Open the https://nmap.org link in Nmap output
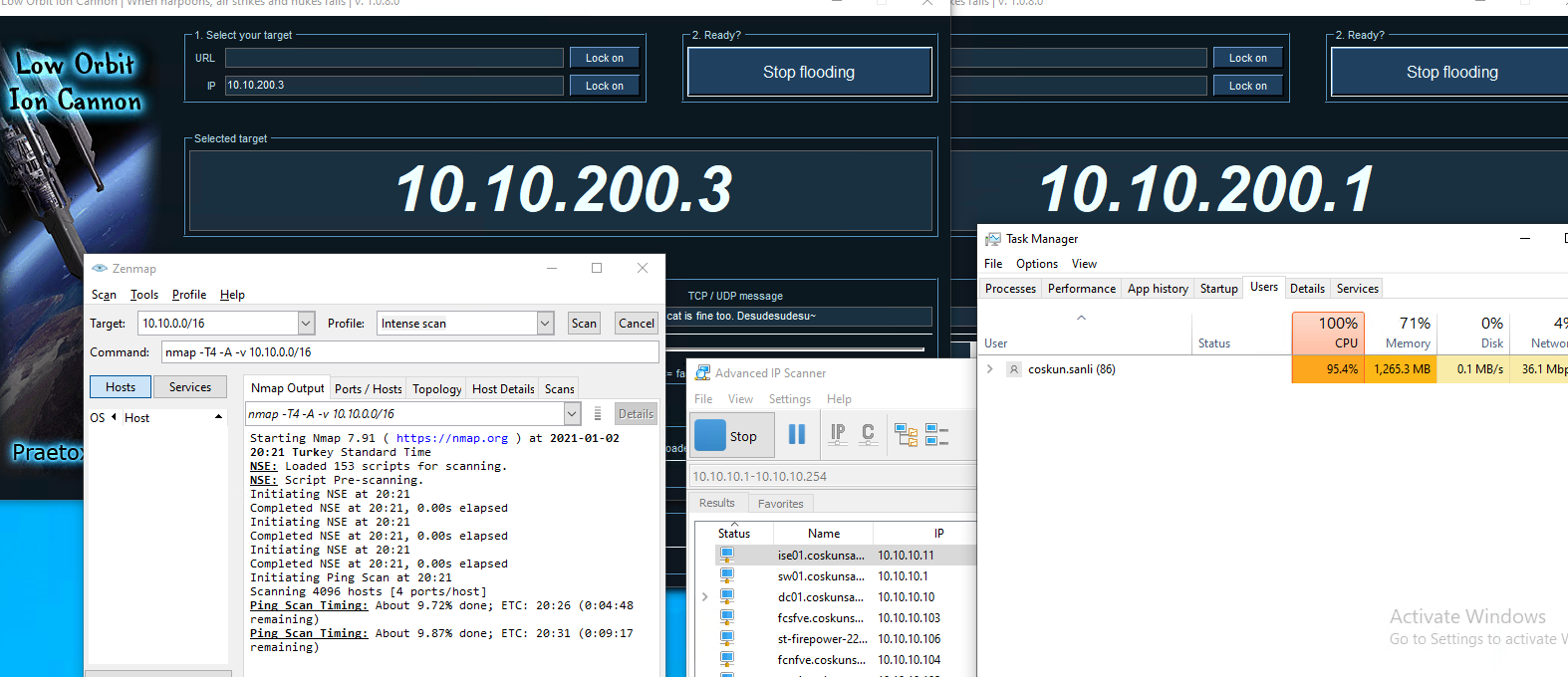Viewport: 1568px width, 677px height. 452,438
